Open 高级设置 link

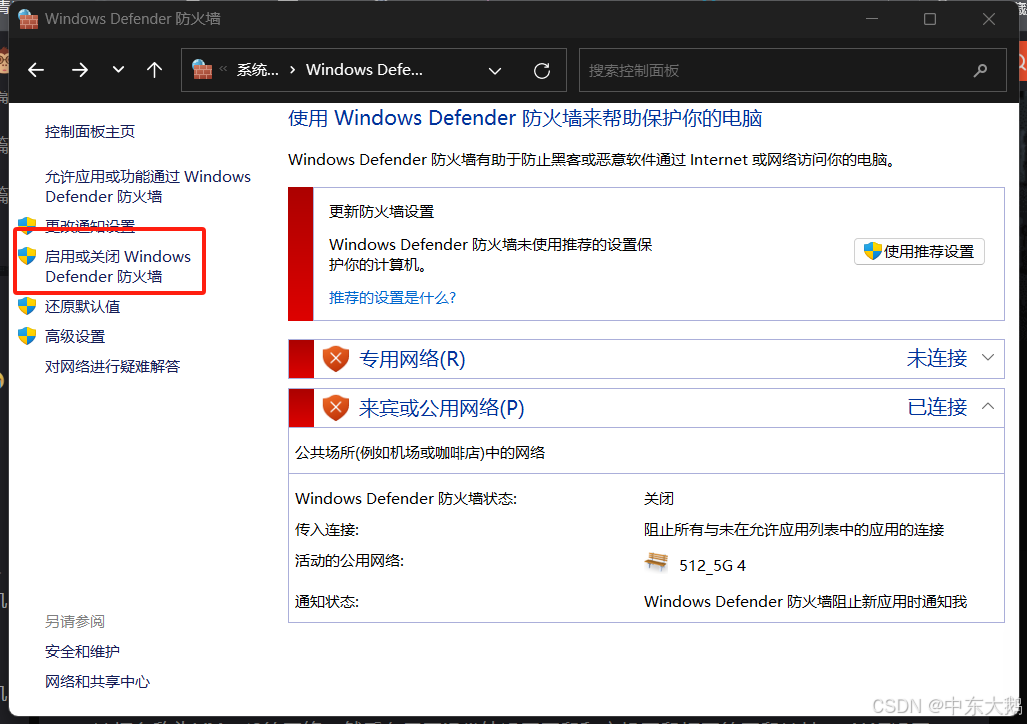(x=75, y=337)
